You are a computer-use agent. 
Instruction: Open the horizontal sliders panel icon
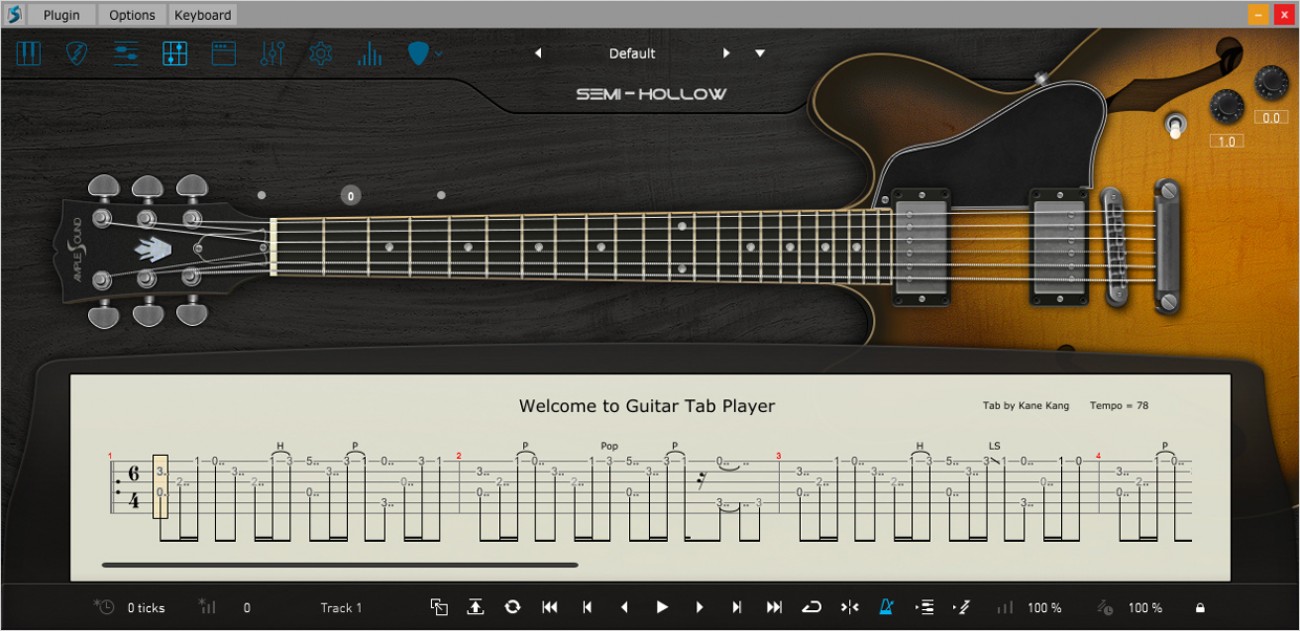126,54
